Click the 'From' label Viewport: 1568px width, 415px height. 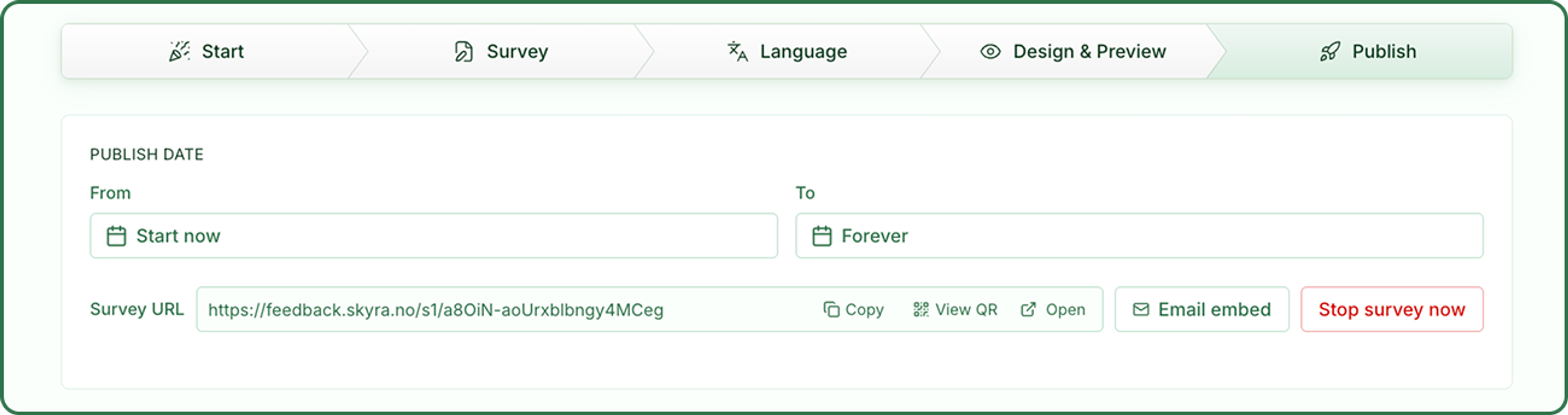110,193
